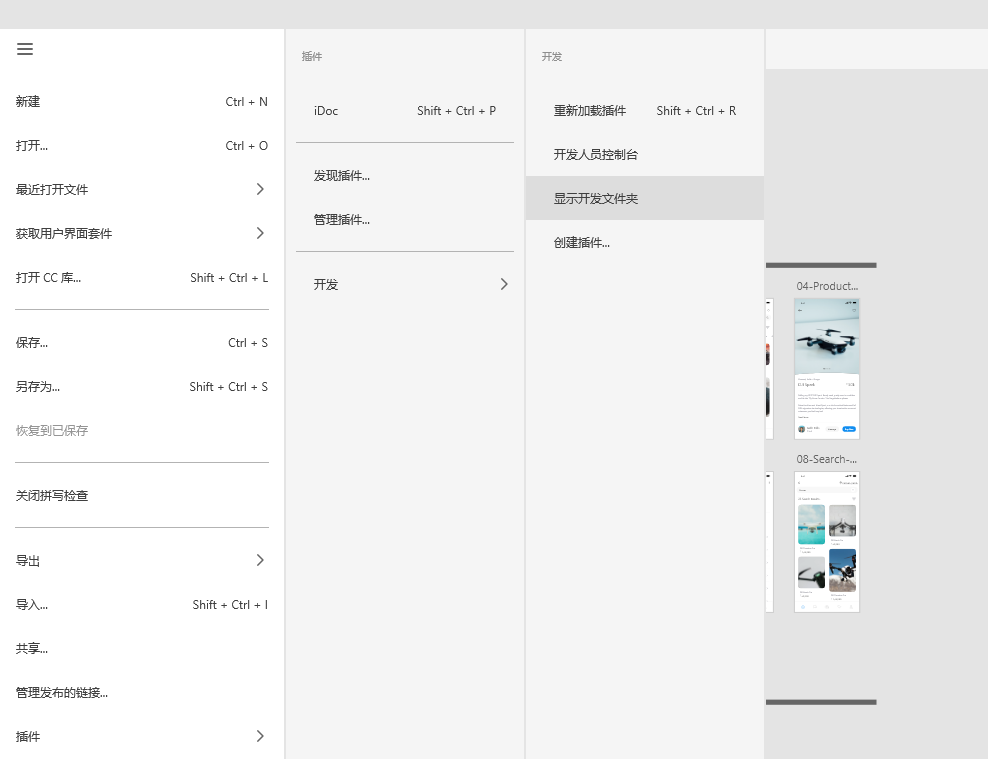
Task: Select 另存为... menu item
Action: [38, 387]
